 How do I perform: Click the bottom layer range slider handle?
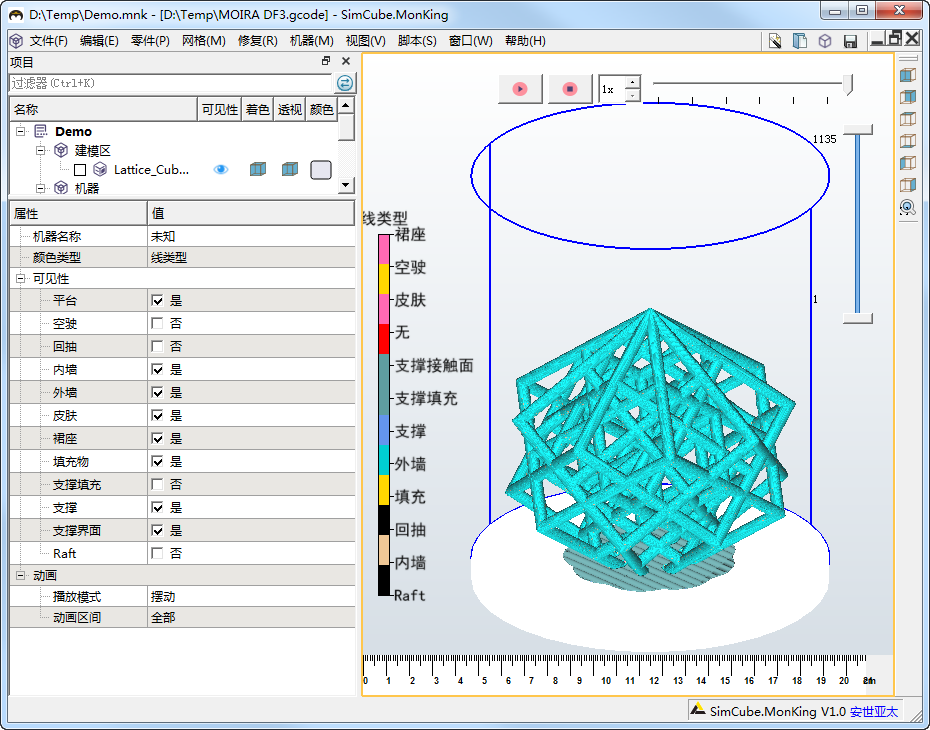coord(858,318)
